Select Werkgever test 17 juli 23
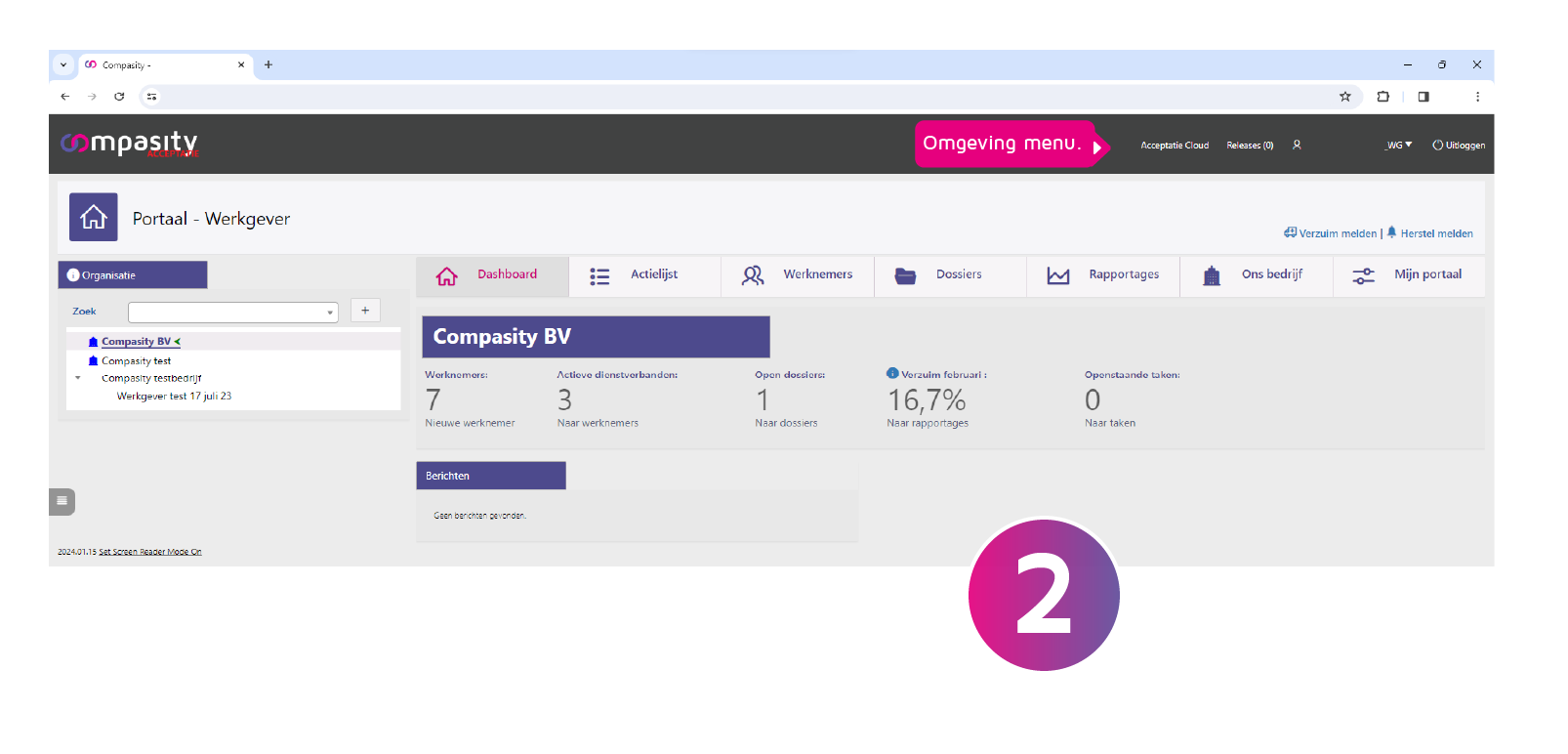1568x754 pixels. (174, 397)
